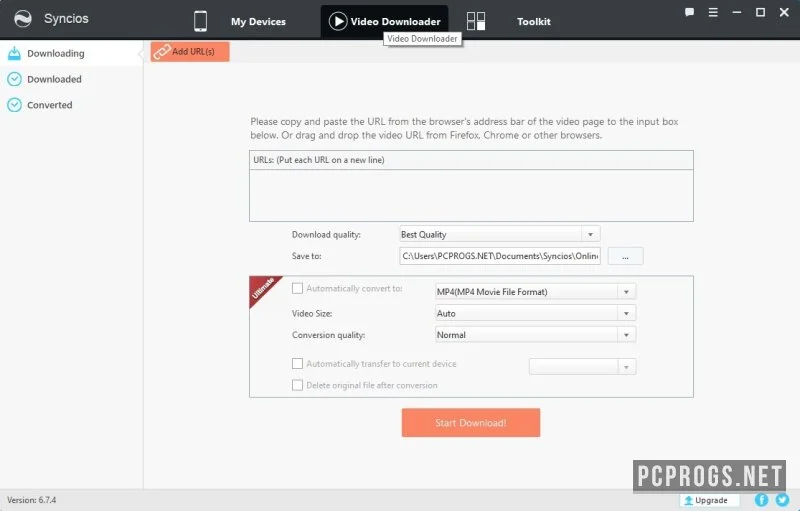
Task: Click inside the URLs input text area
Action: [471, 195]
